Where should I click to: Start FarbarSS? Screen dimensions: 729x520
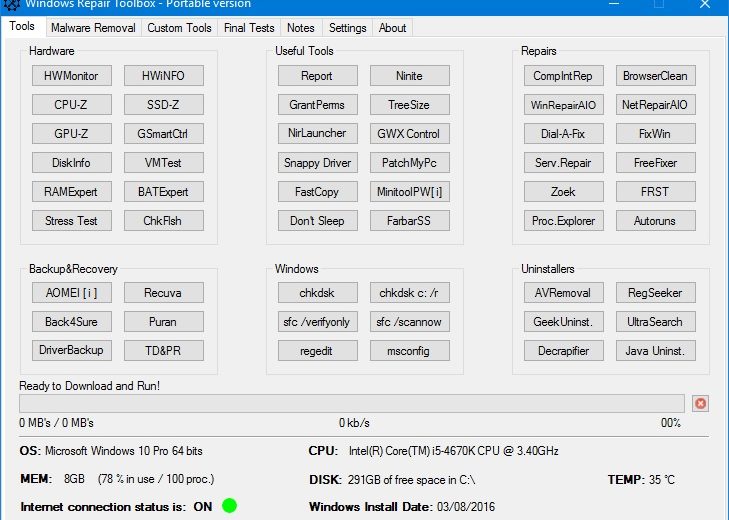click(410, 220)
